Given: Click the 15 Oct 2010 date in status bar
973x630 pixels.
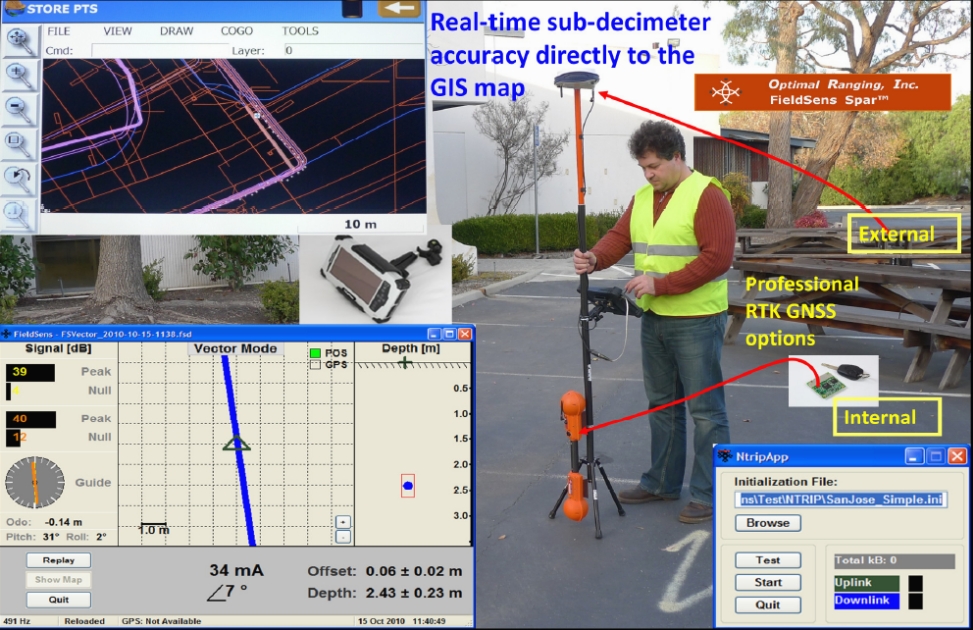Looking at the screenshot, I should [x=380, y=621].
